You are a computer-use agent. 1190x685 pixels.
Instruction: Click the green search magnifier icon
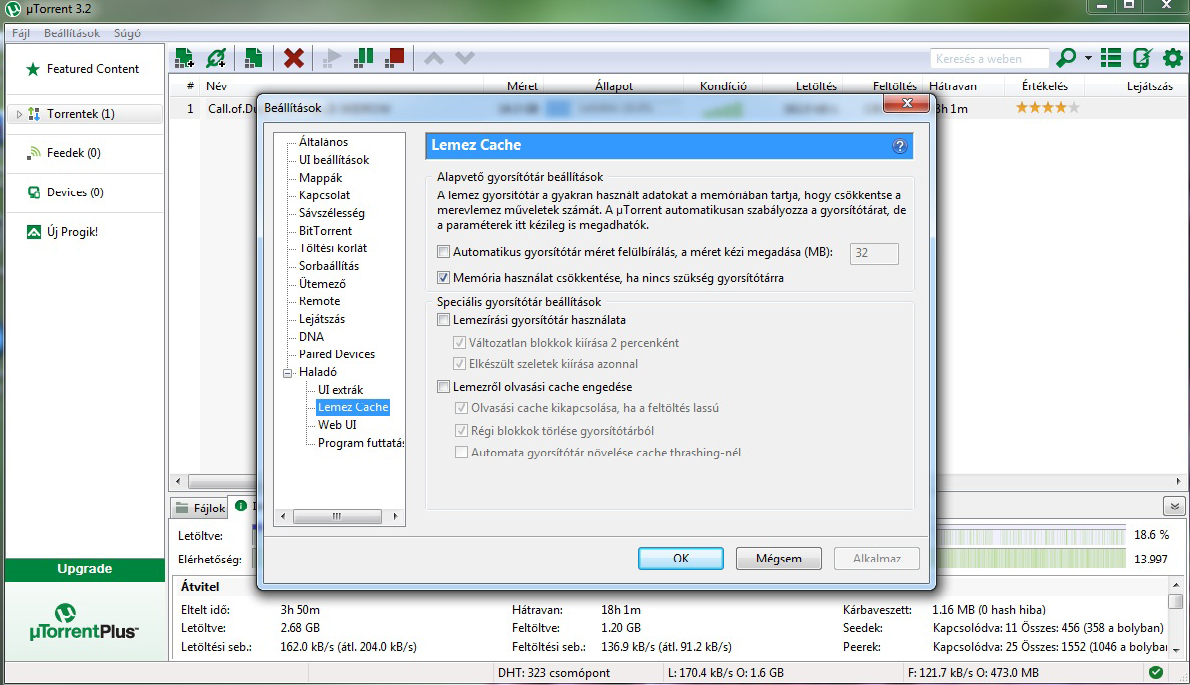(1066, 58)
